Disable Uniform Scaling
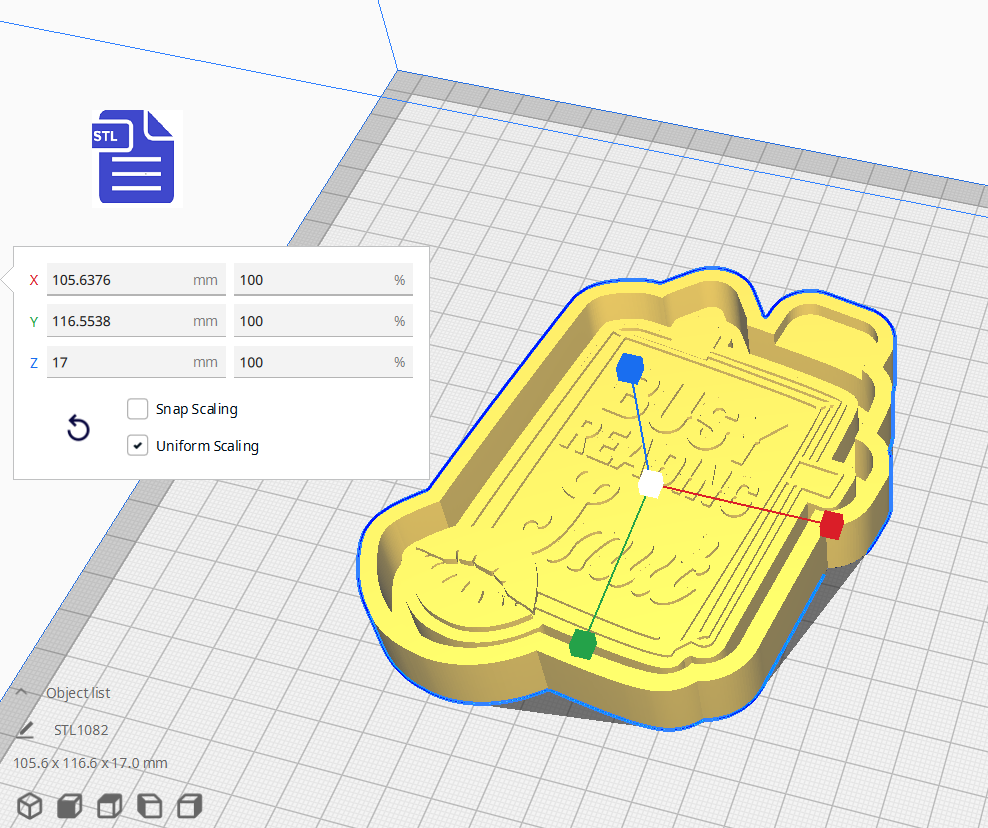The height and width of the screenshot is (828, 988). (x=137, y=445)
